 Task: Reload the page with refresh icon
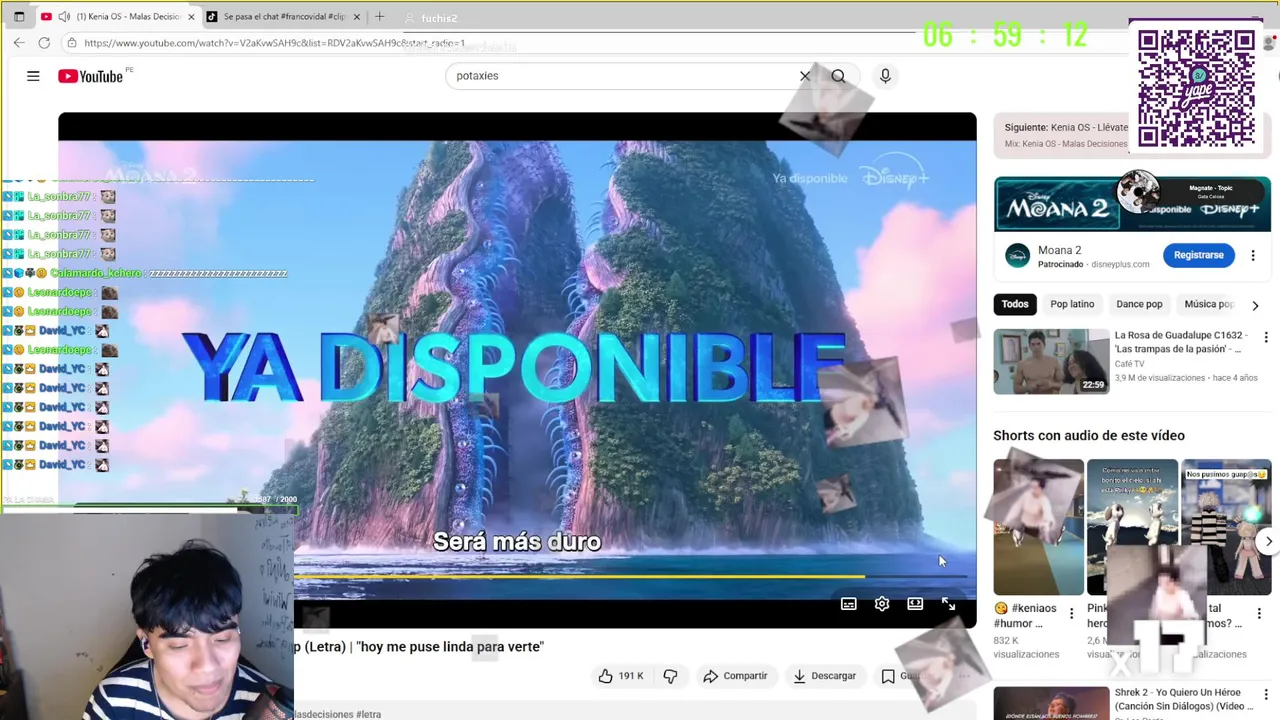pos(44,43)
